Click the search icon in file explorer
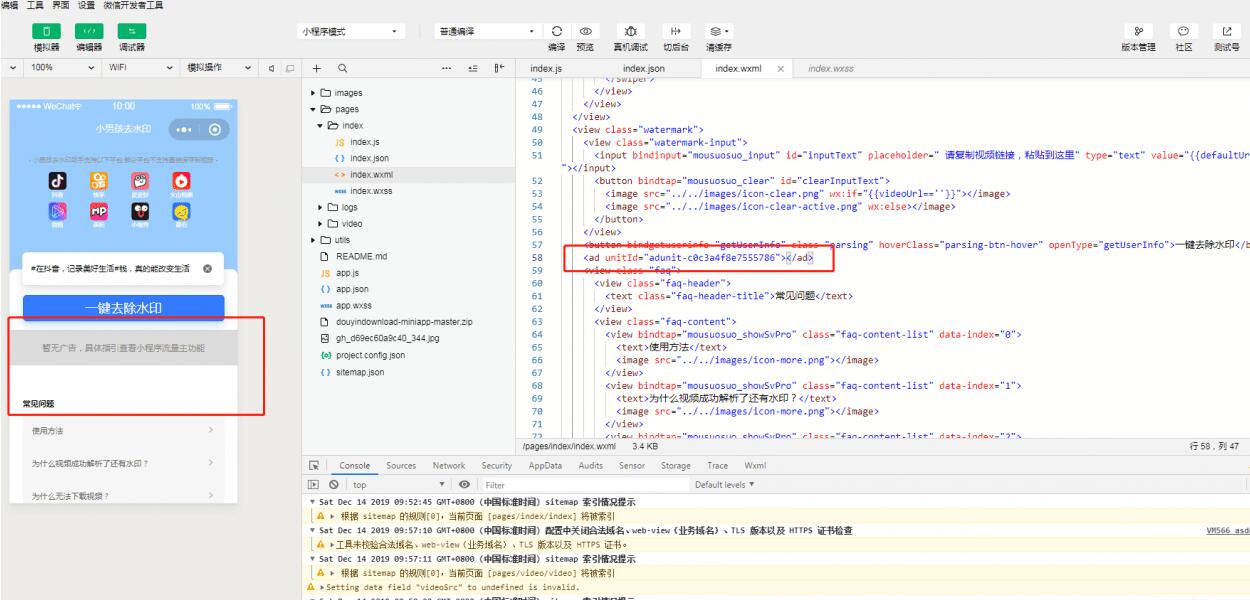Viewport: 1250px width, 600px height. (x=342, y=68)
